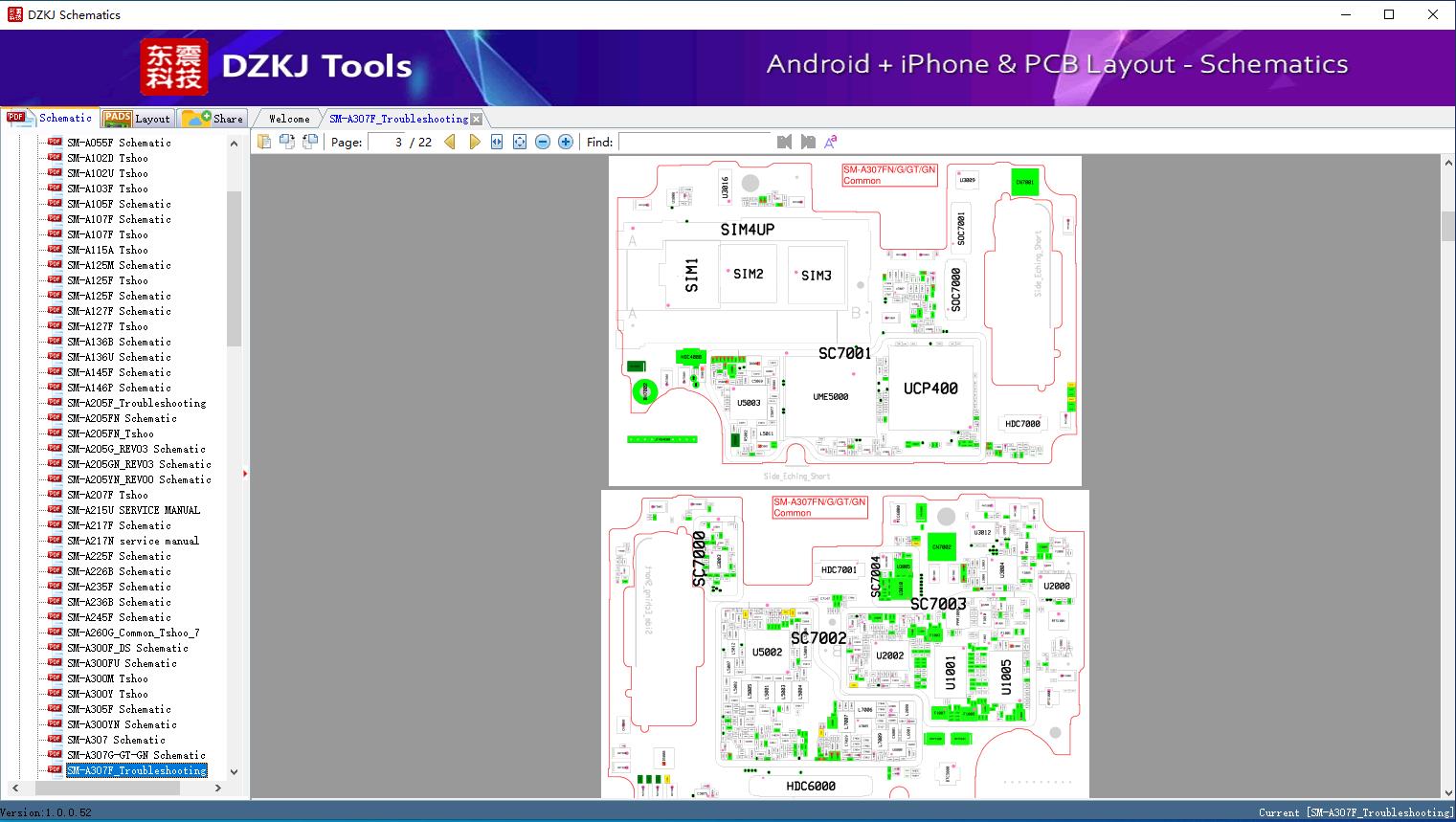Close the SM-A307F_Troubleshooting tab
This screenshot has width=1456, height=822.
[477, 120]
